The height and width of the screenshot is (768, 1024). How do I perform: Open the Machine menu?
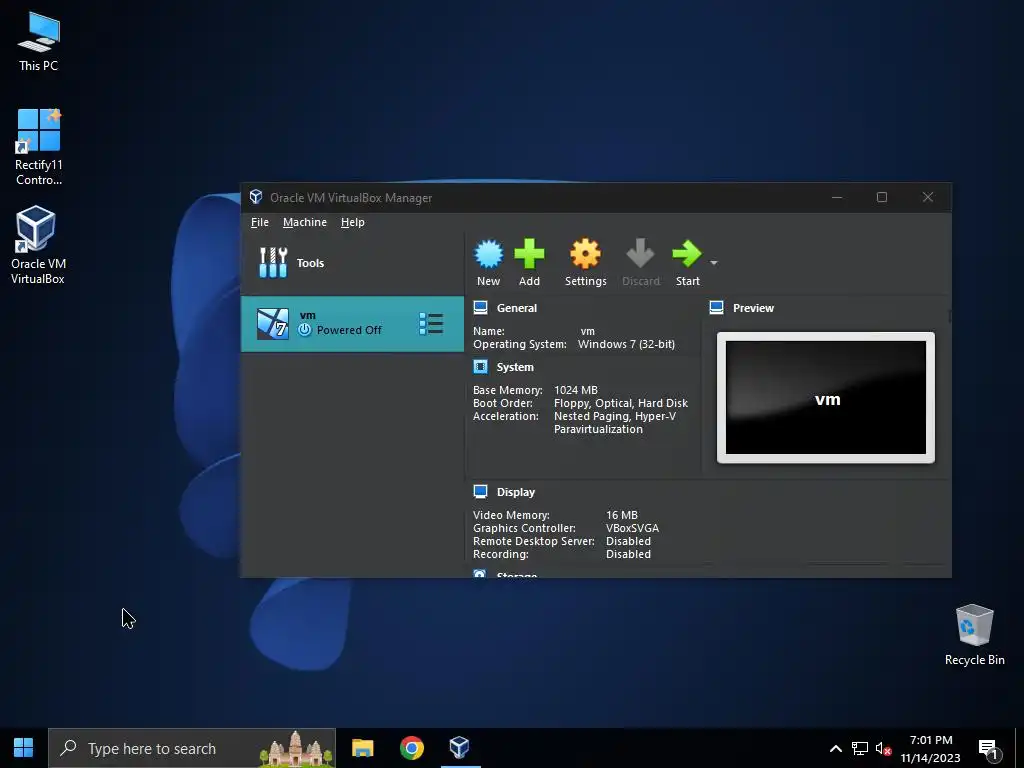coord(305,222)
